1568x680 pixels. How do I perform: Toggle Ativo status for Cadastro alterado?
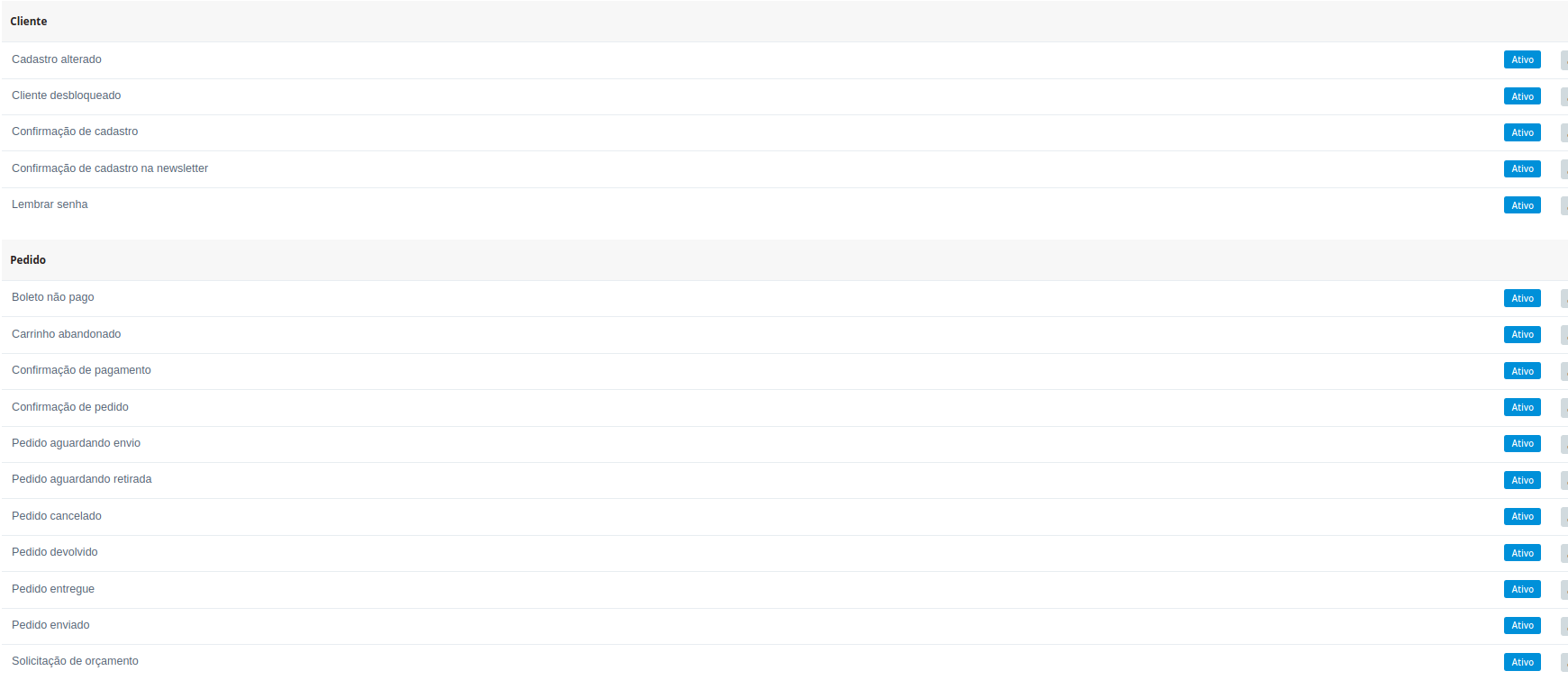[1522, 59]
